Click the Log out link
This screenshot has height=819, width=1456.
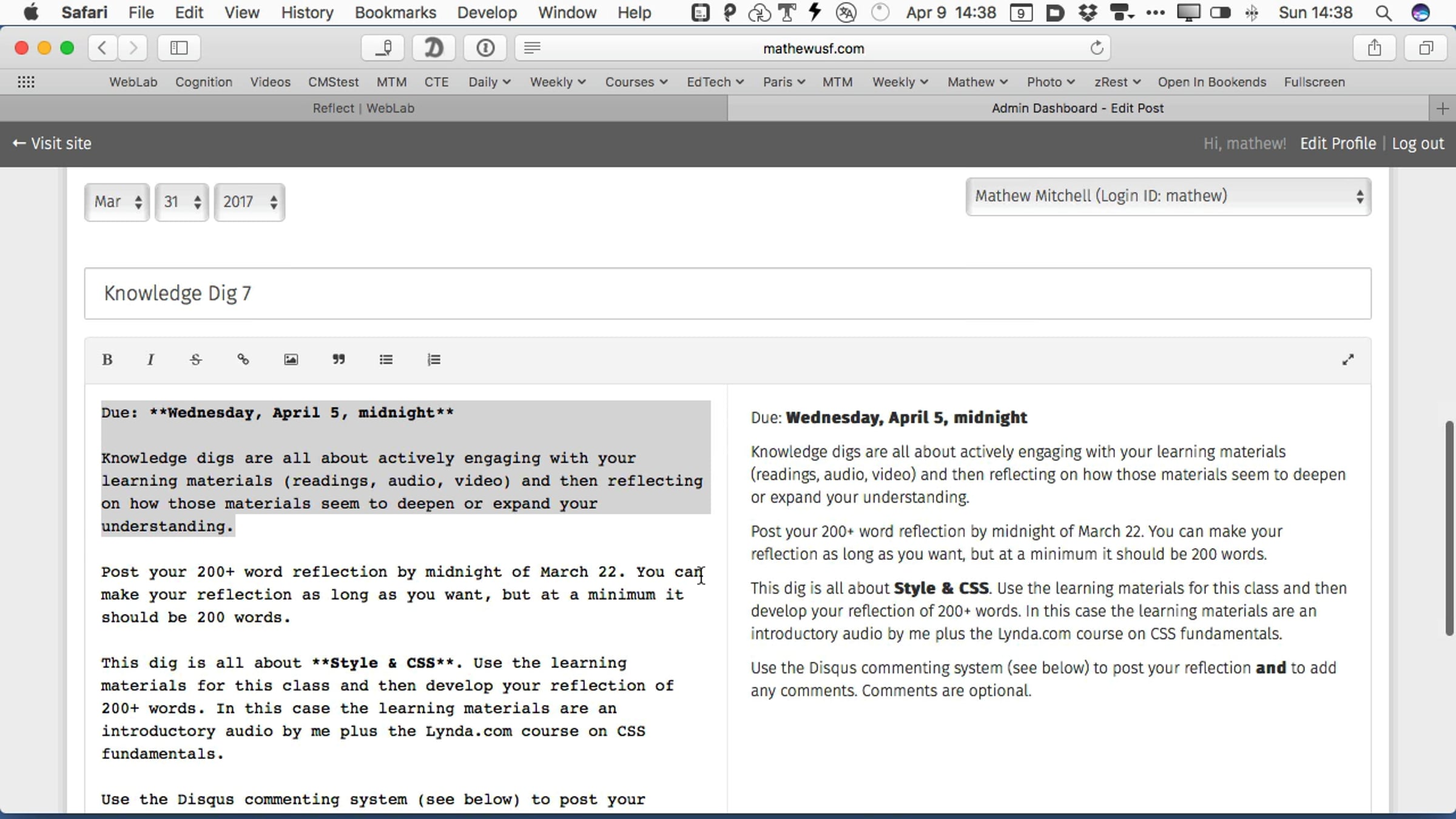pyautogui.click(x=1418, y=144)
